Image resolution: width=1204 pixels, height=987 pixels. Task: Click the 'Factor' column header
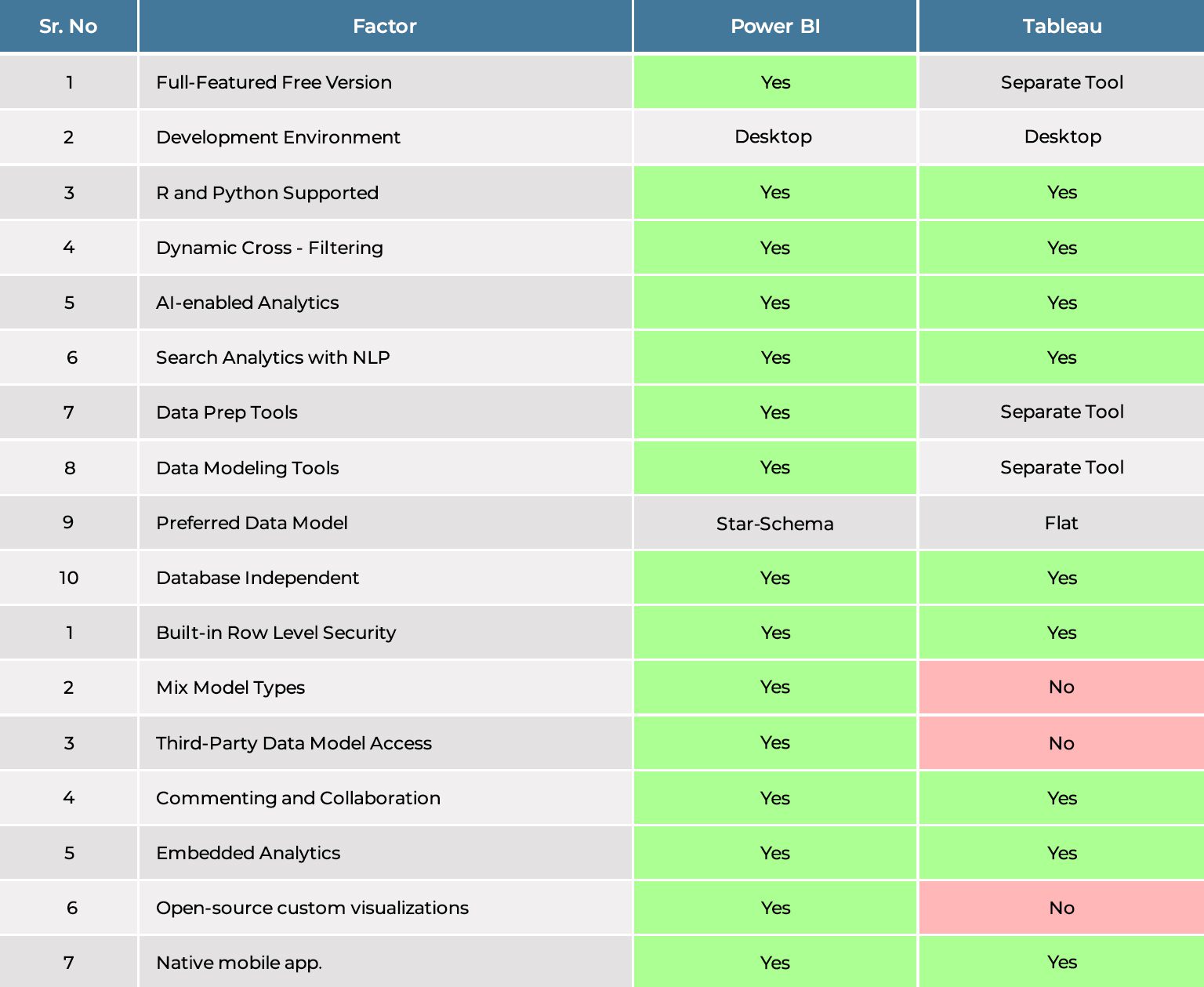click(x=385, y=26)
